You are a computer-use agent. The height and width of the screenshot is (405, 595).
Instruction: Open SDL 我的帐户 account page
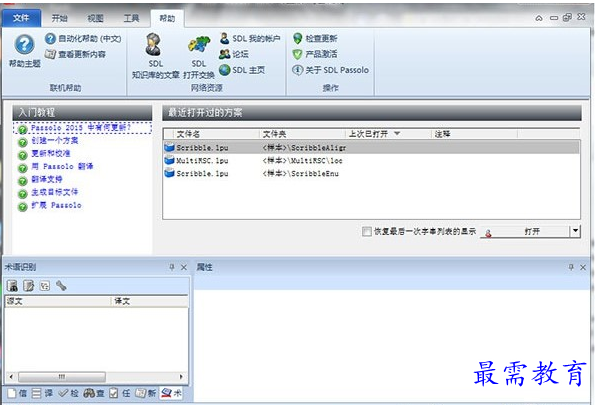(250, 38)
